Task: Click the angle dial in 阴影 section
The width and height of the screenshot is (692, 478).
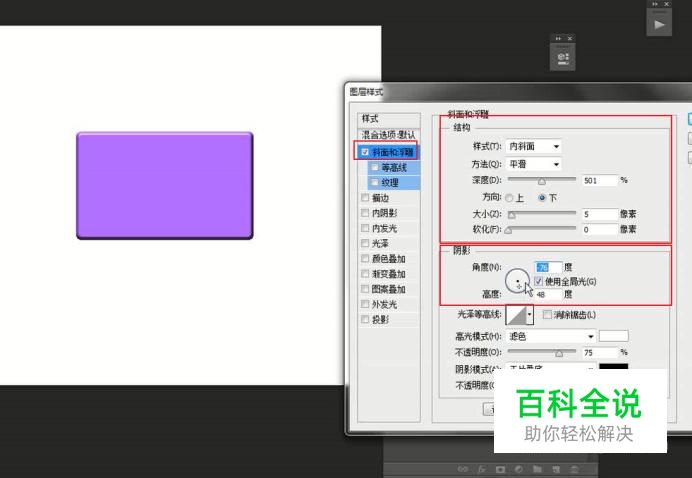Action: point(517,280)
